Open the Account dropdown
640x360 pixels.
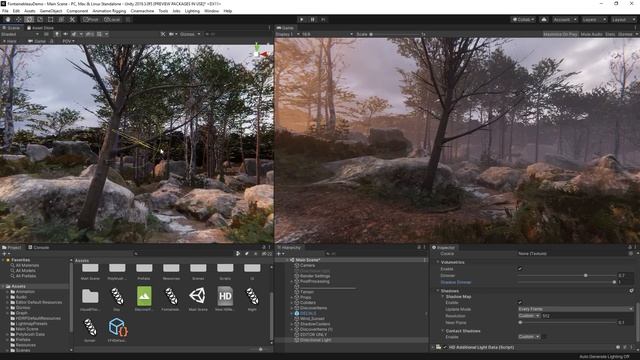[x=565, y=20]
